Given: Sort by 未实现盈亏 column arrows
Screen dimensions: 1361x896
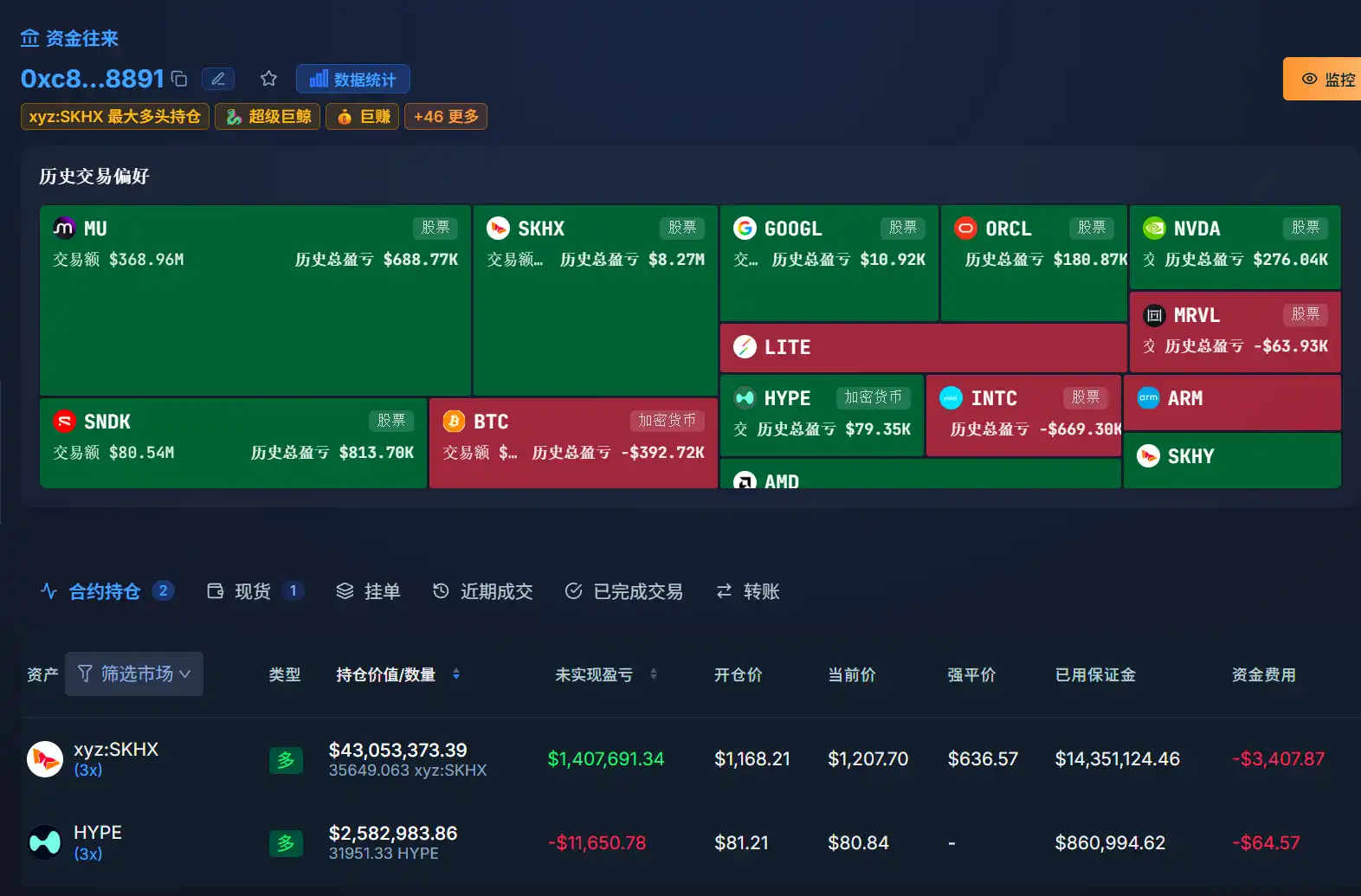Looking at the screenshot, I should pos(654,674).
